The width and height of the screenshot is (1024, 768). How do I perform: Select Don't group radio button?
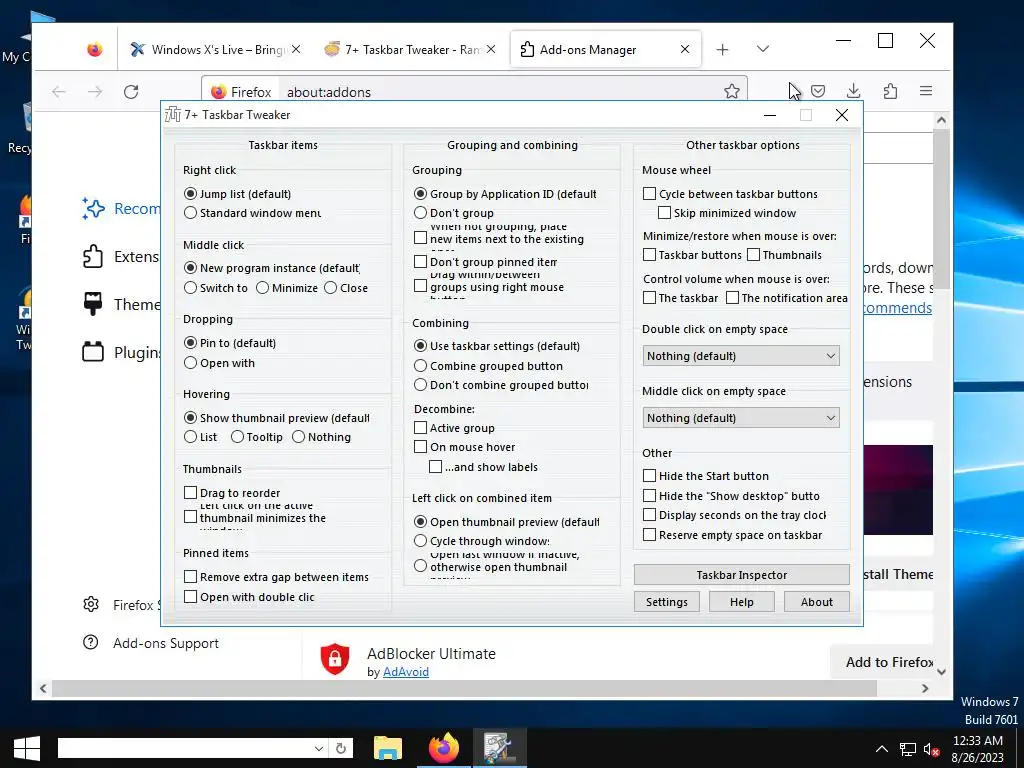pyautogui.click(x=420, y=213)
